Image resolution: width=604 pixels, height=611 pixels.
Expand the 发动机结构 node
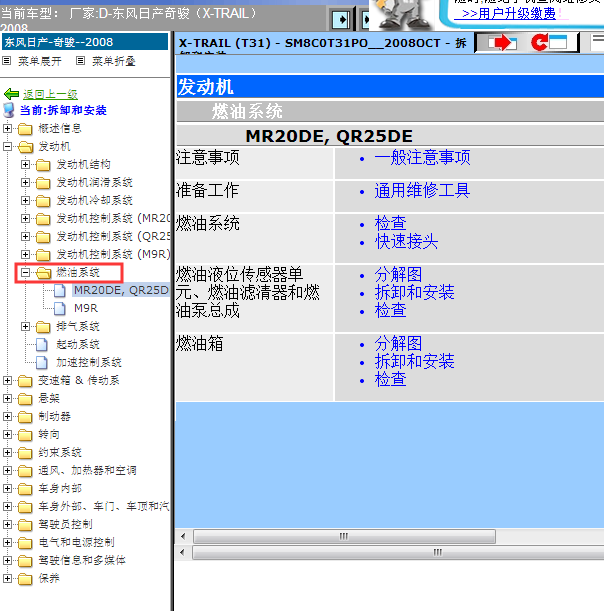(x=25, y=164)
